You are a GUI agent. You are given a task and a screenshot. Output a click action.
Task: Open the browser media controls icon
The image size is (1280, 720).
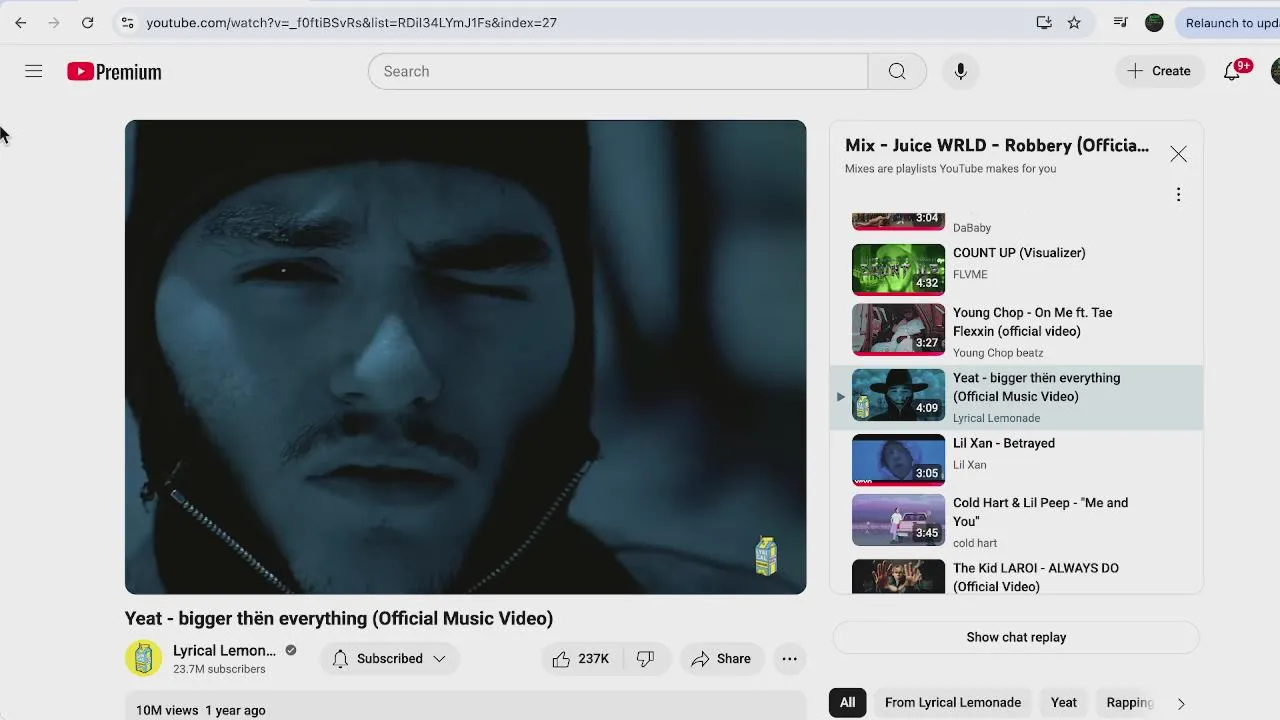pos(1120,22)
